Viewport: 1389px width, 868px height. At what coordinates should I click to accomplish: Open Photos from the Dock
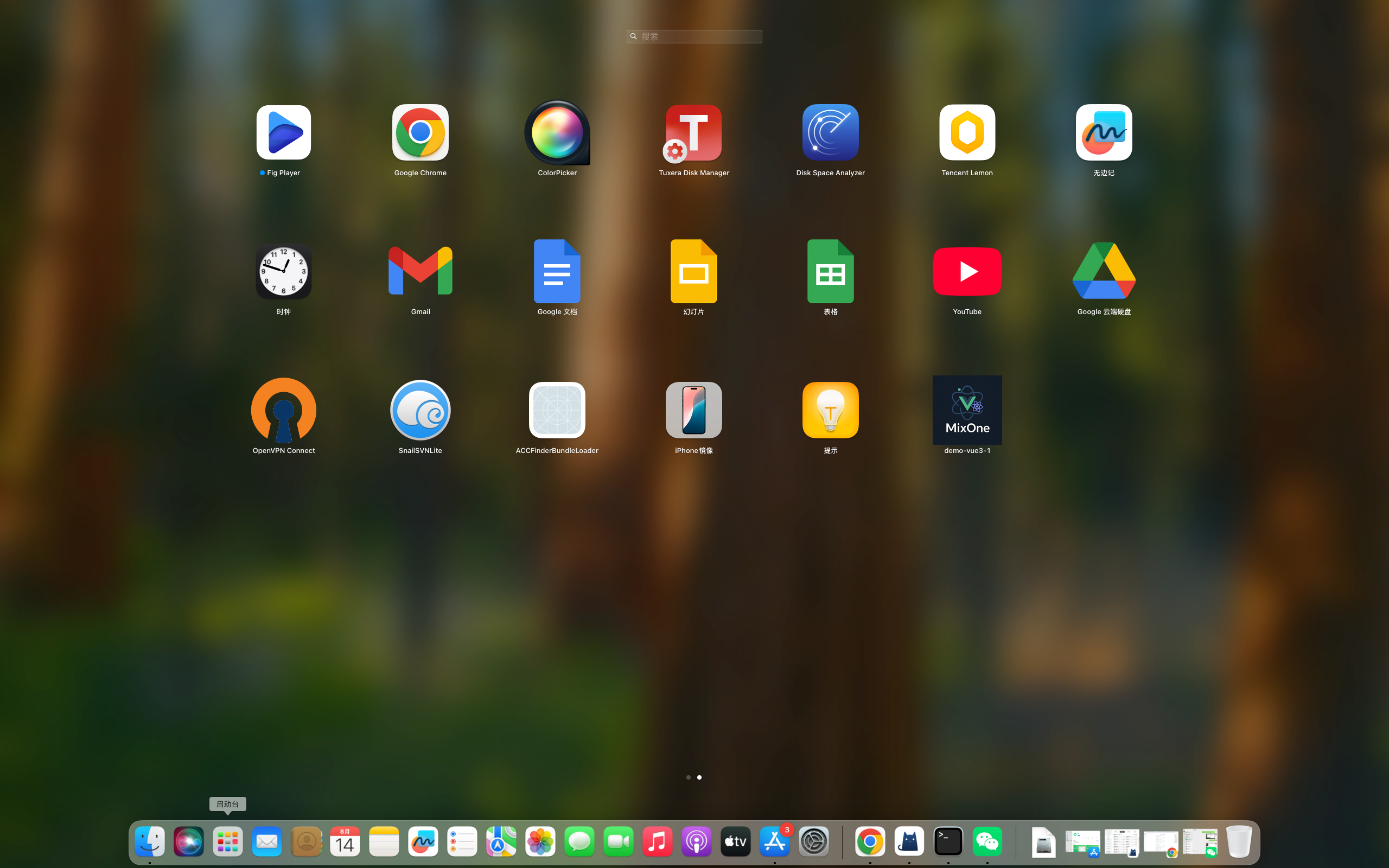pyautogui.click(x=540, y=841)
